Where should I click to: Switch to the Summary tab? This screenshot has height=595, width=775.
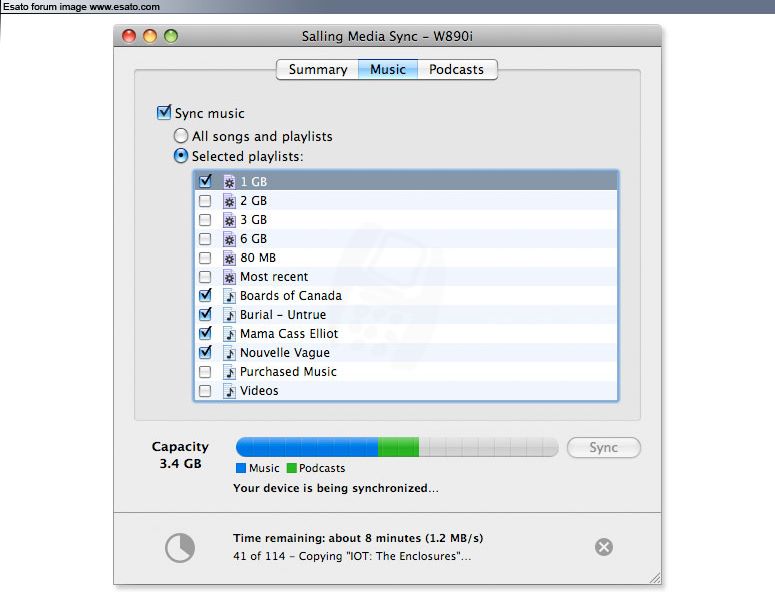click(317, 69)
